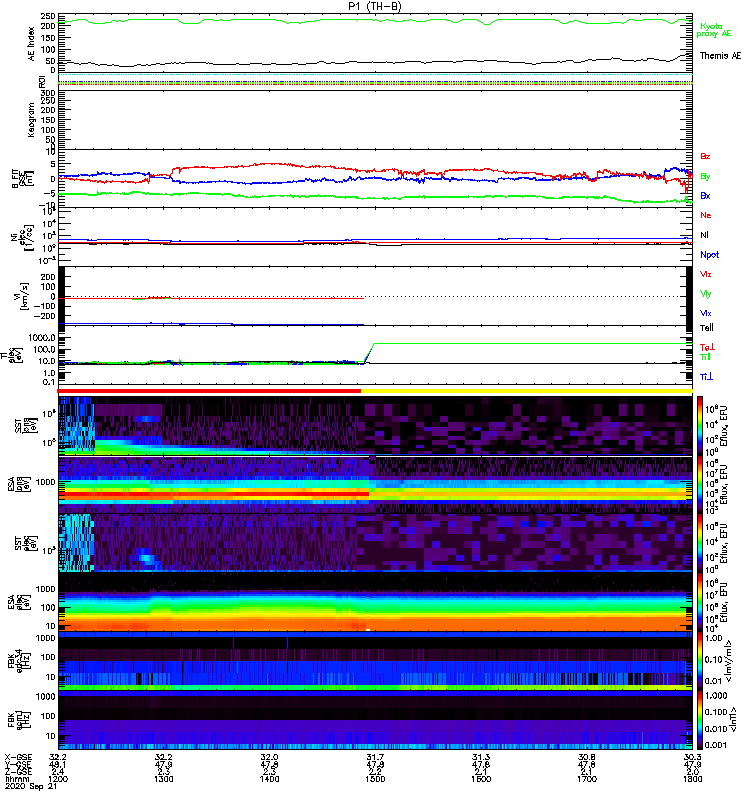Click the "Keogram" y-axis label

coord(32,119)
